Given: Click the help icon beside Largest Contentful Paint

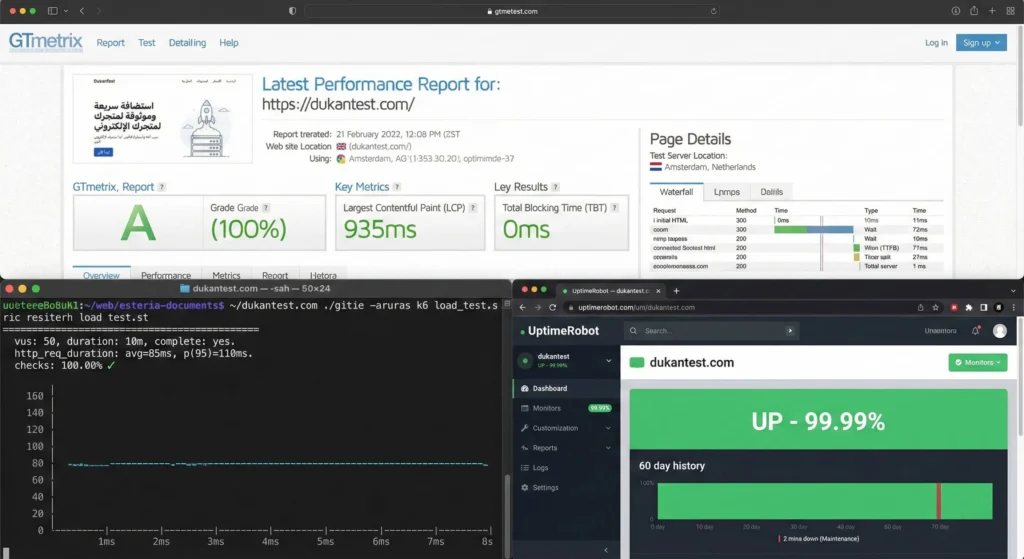Looking at the screenshot, I should point(473,208).
